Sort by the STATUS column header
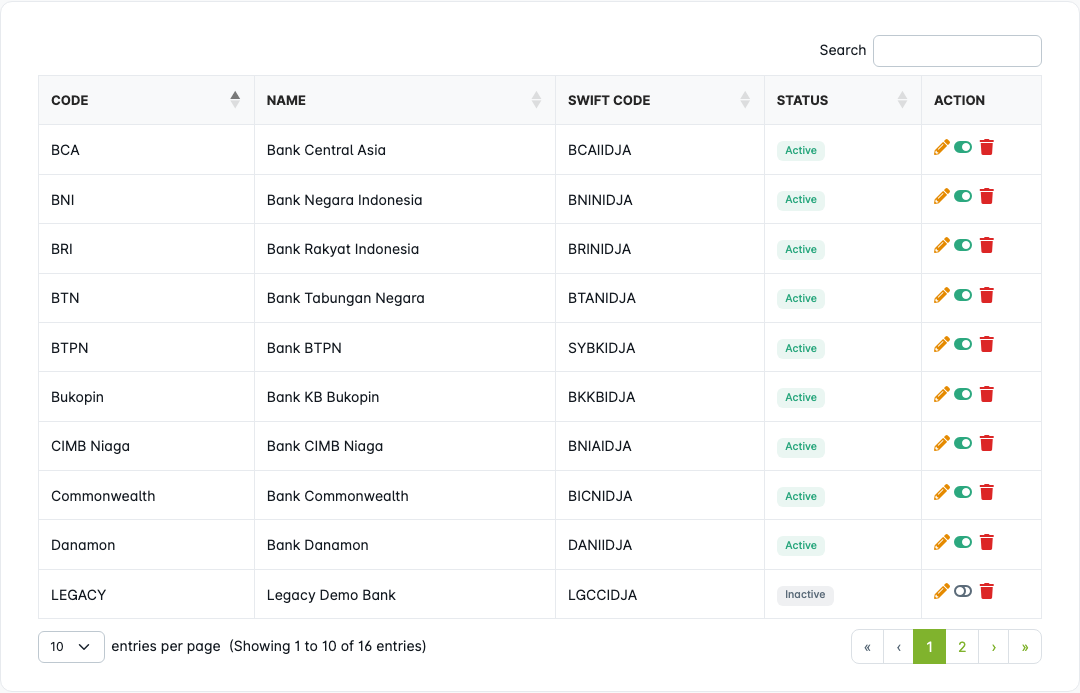The height and width of the screenshot is (693, 1080). tap(842, 100)
